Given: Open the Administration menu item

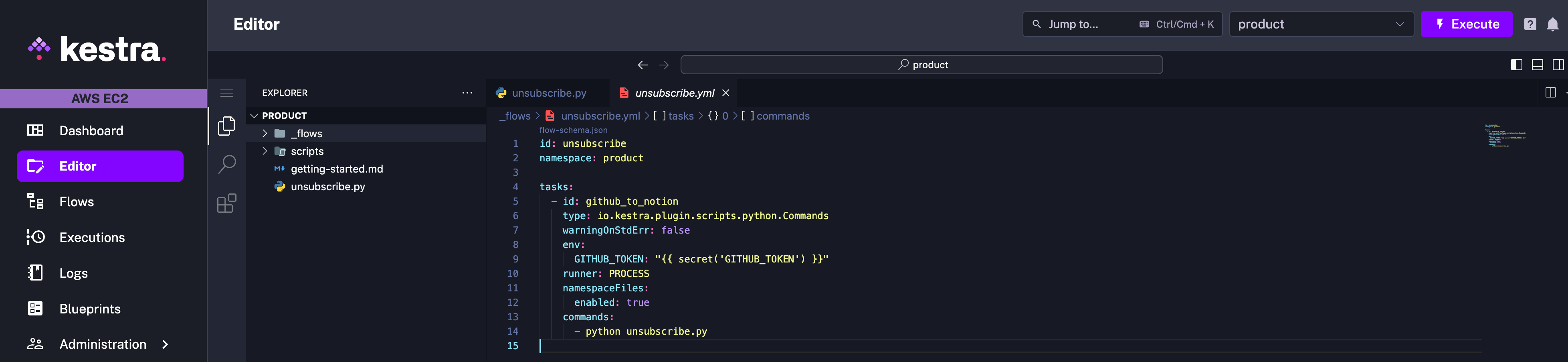Looking at the screenshot, I should point(102,344).
